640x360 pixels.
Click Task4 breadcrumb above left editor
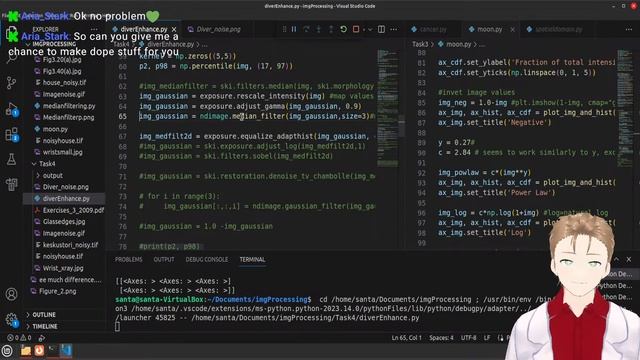(x=121, y=44)
